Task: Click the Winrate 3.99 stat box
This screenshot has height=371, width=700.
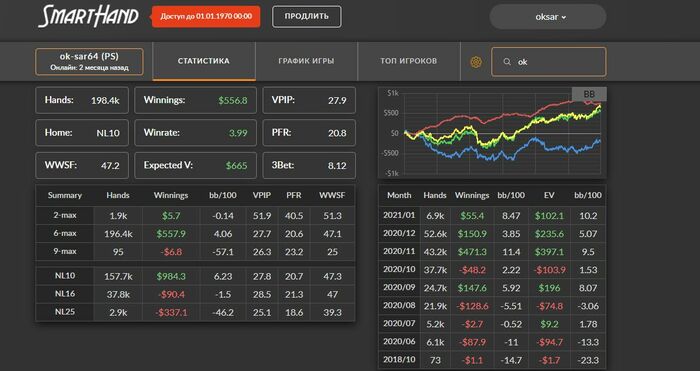Action: [196, 133]
